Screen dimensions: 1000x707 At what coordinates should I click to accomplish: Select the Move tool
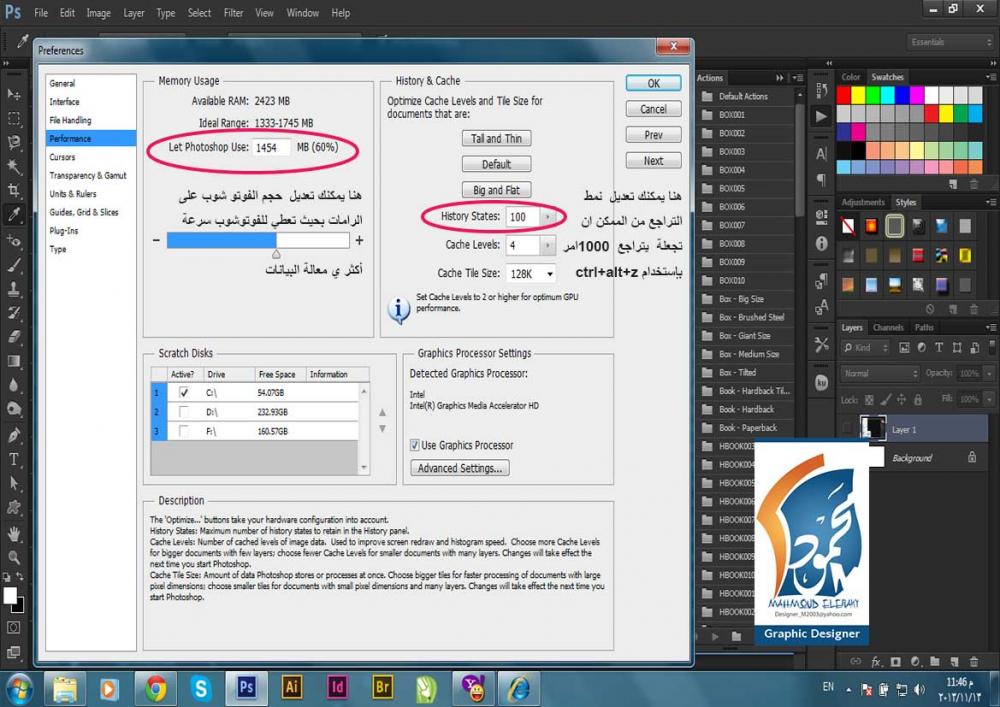point(13,94)
